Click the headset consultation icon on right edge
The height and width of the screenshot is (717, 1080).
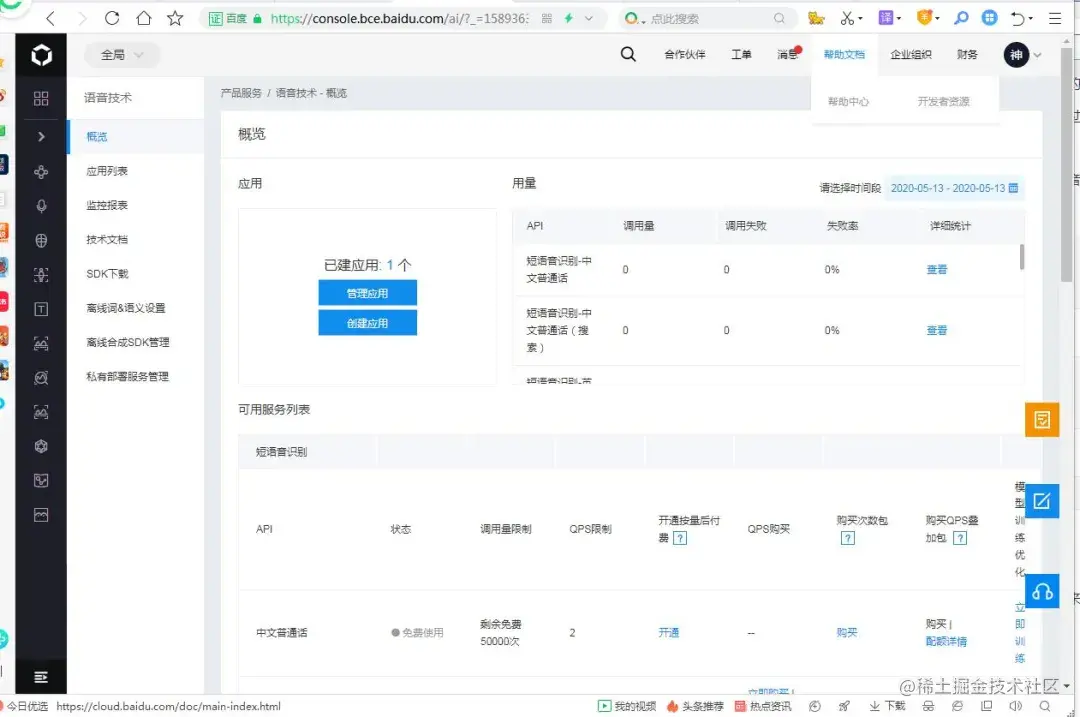(1041, 591)
